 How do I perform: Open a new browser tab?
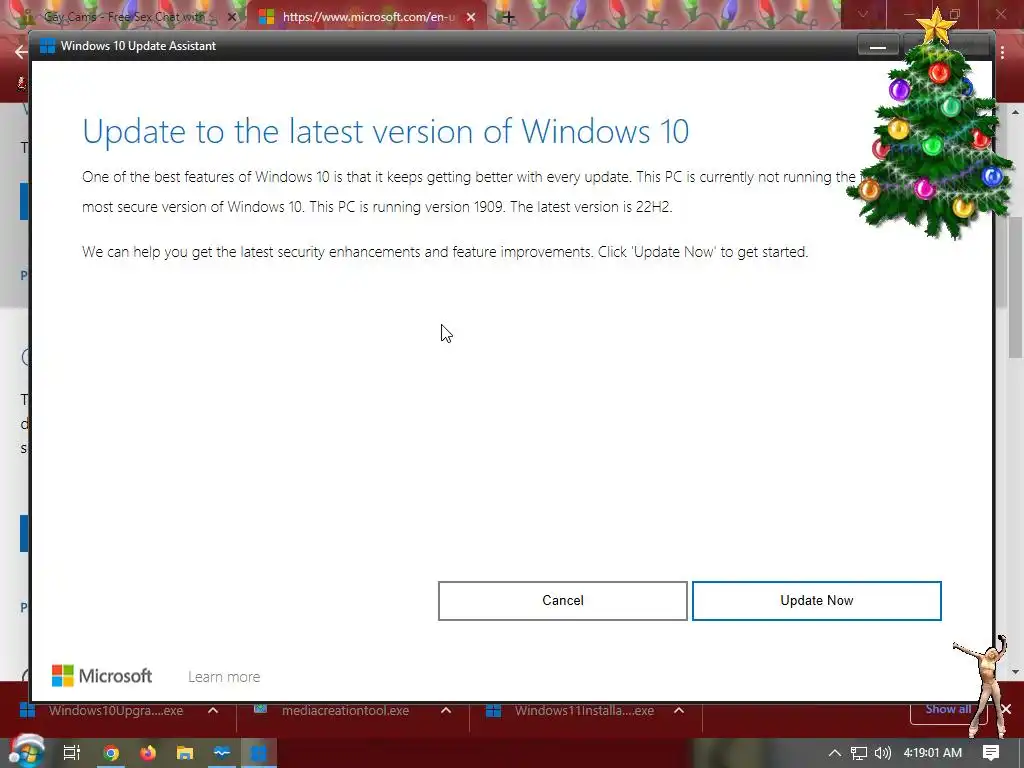(509, 17)
